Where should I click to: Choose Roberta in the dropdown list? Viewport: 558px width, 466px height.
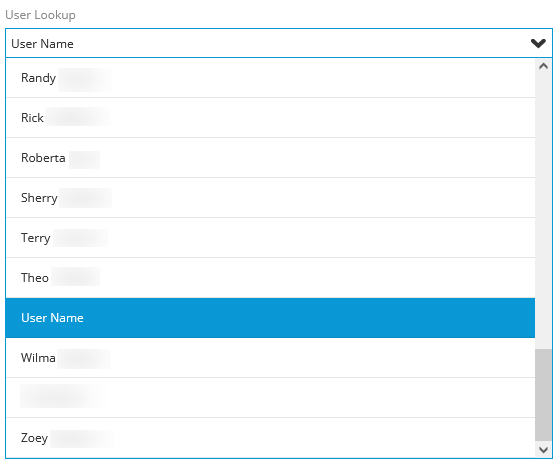click(x=270, y=158)
